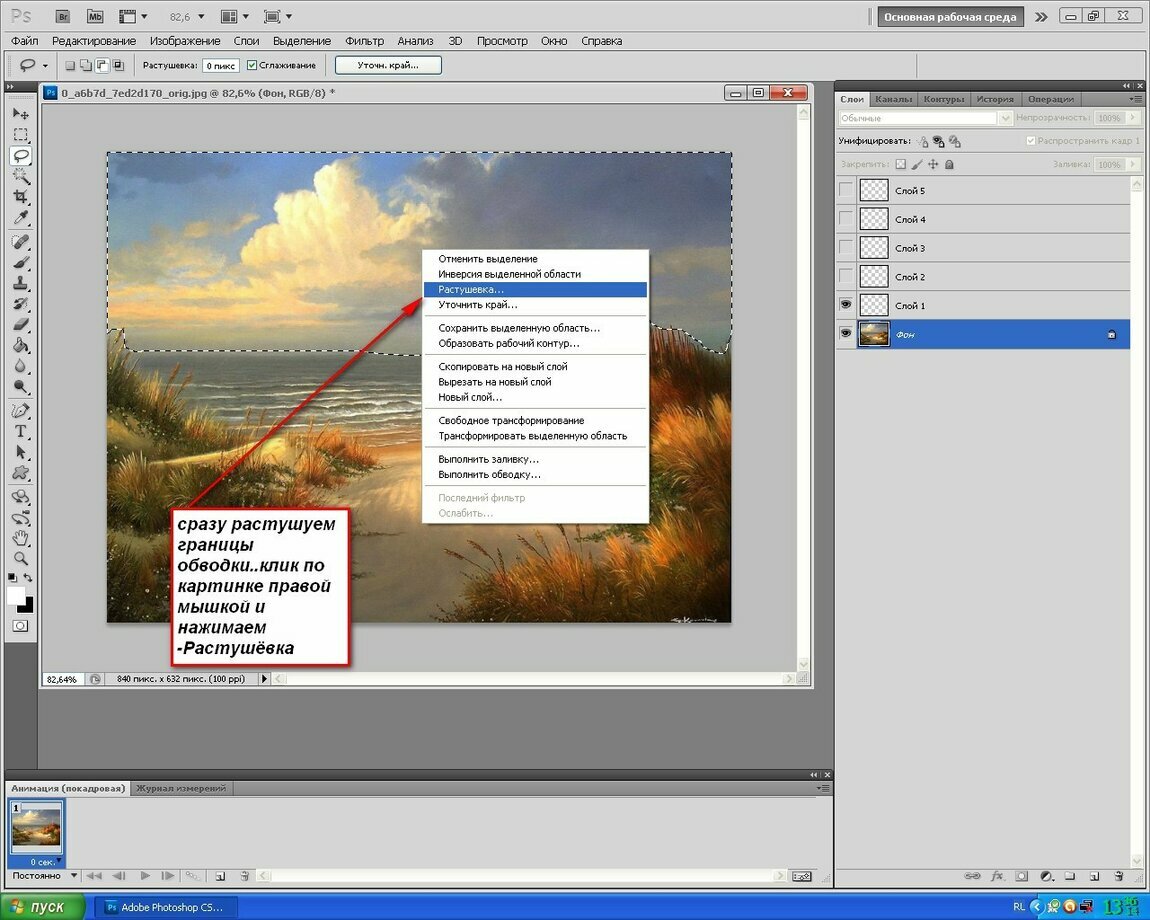Select the History Brush tool
The image size is (1150, 920).
21,304
